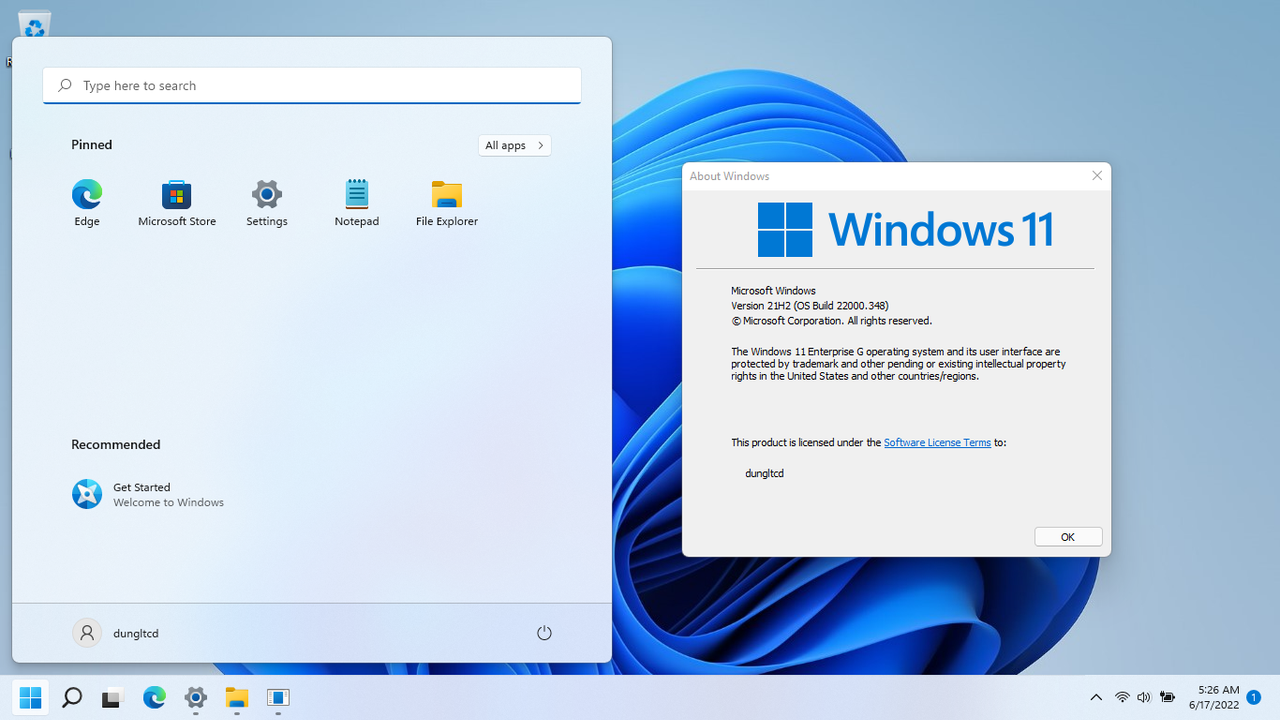The image size is (1280, 720).
Task: Click Microsoft Corporation copyright line
Action: click(x=832, y=321)
